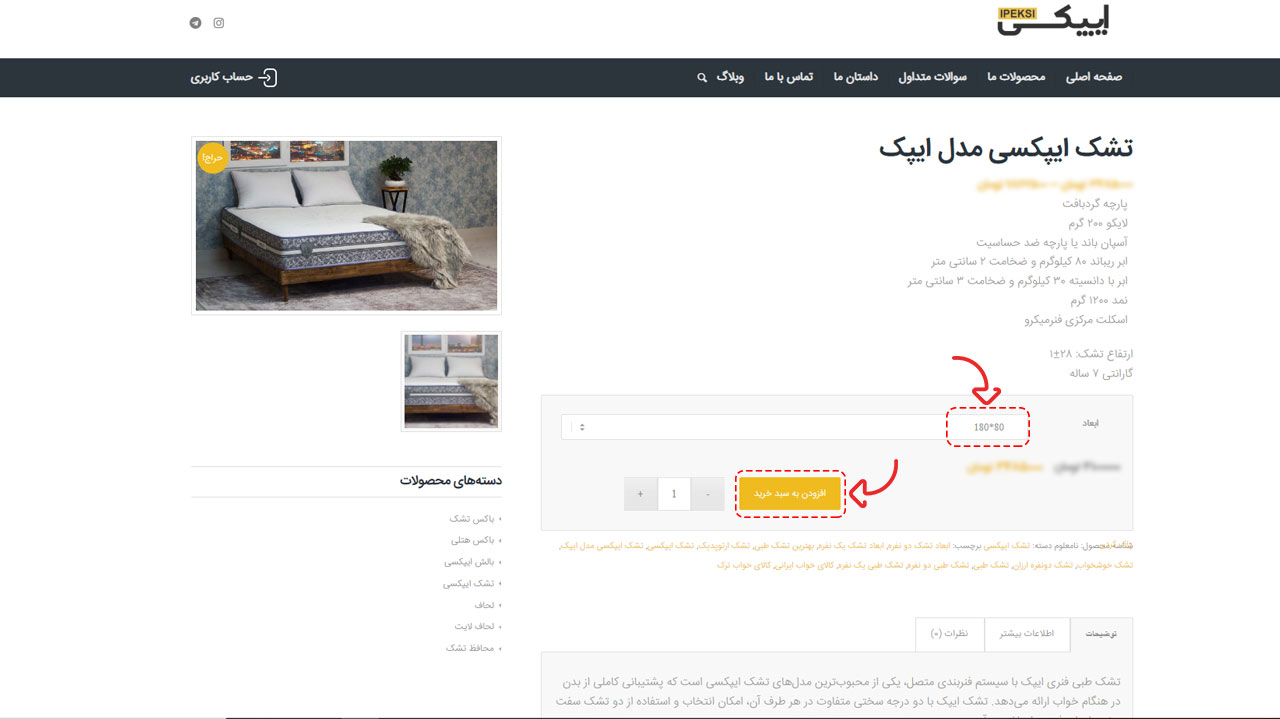
Task: Increase quantity with the plus button
Action: pyautogui.click(x=641, y=494)
